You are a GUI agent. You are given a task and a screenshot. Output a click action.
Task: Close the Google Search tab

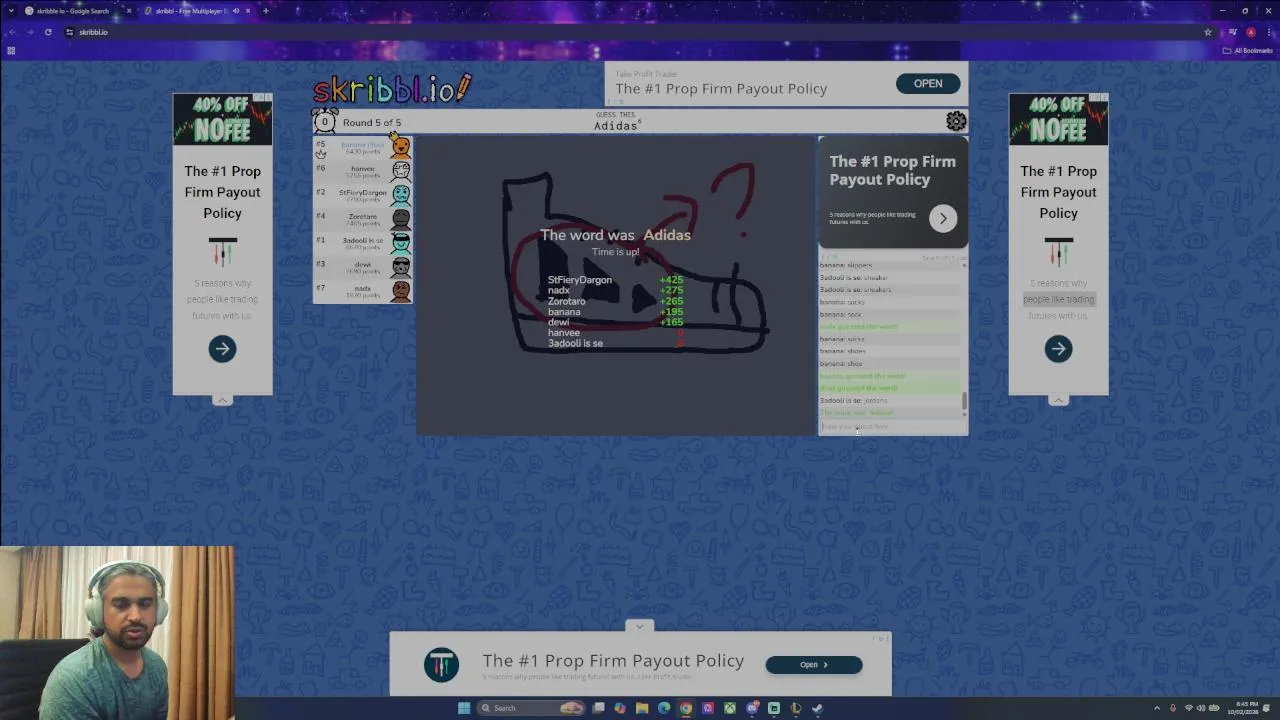(x=128, y=11)
